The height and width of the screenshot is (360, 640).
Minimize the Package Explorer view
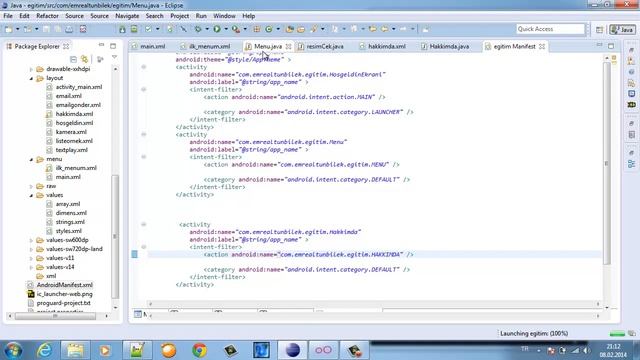coord(101,45)
